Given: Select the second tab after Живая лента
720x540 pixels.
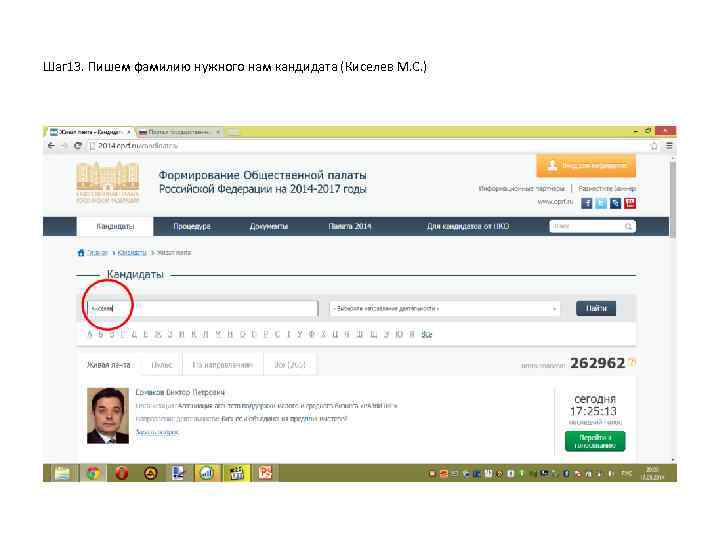Looking at the screenshot, I should (162, 365).
